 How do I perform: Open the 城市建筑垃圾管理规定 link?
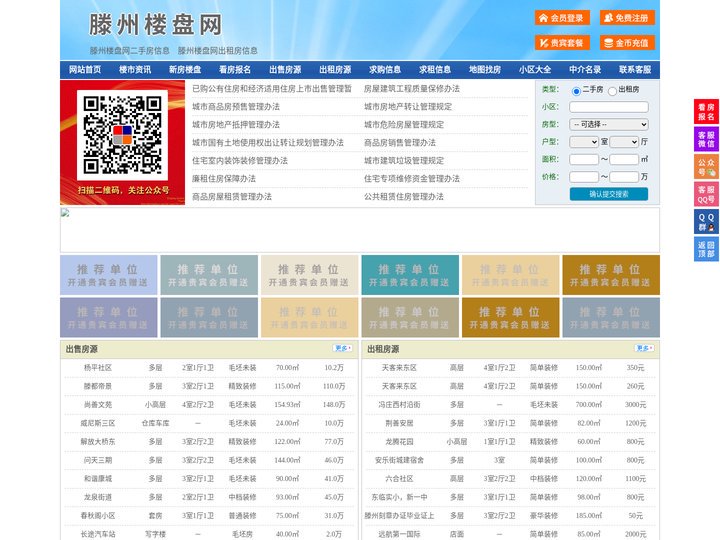tap(404, 161)
